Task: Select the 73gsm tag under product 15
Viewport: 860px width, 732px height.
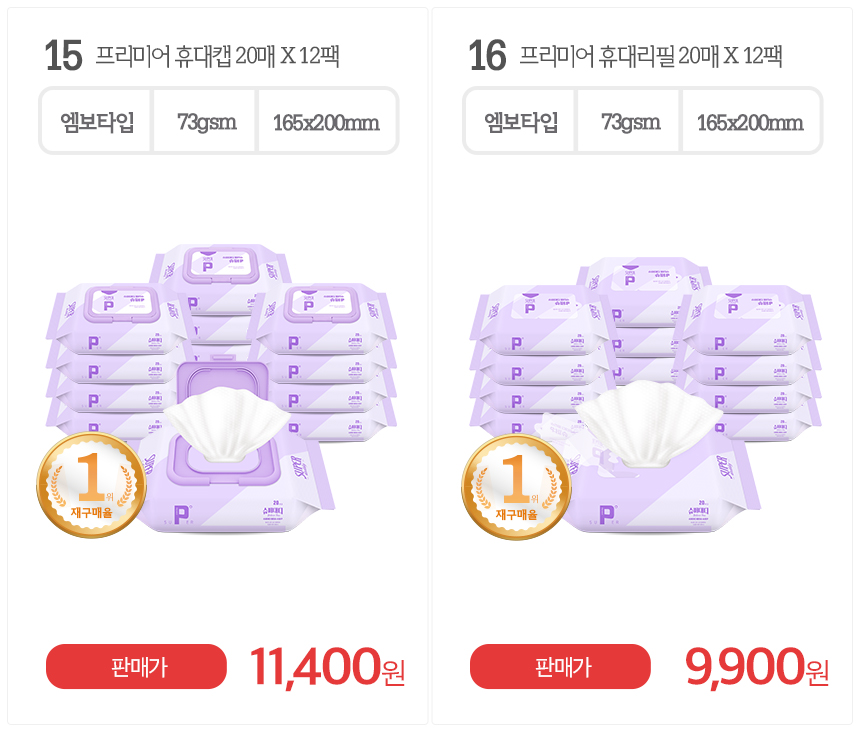Action: point(206,122)
